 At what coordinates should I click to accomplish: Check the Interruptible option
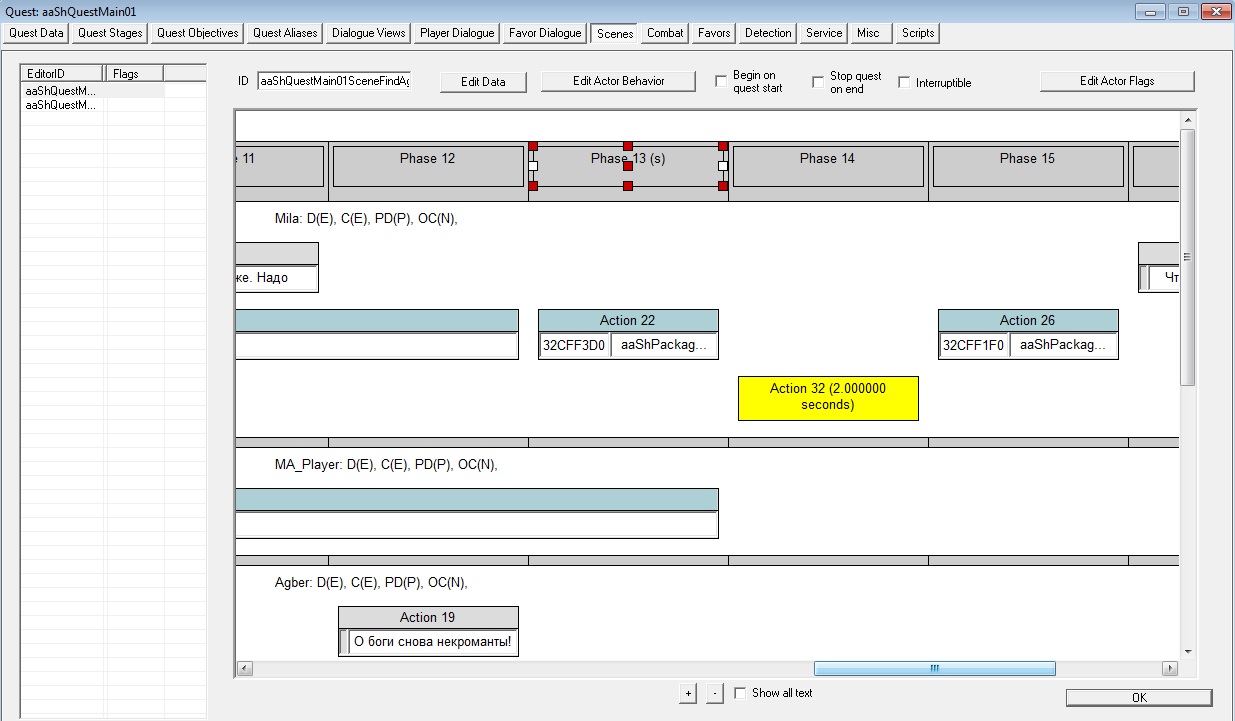(x=904, y=82)
